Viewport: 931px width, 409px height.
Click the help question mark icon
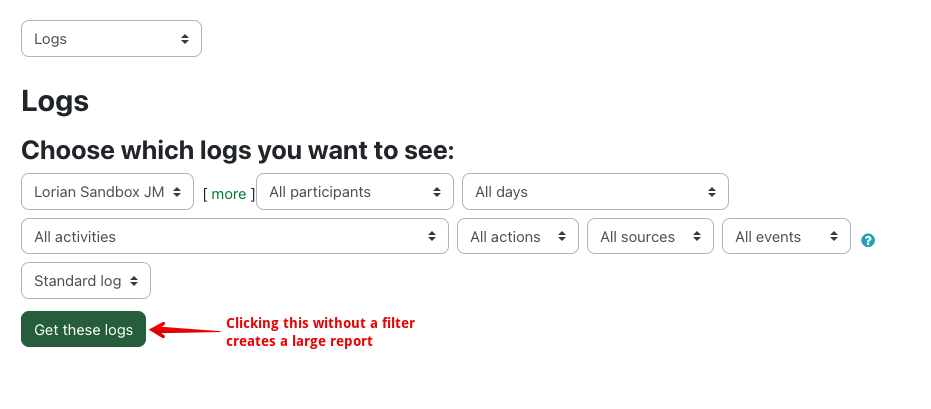(868, 240)
